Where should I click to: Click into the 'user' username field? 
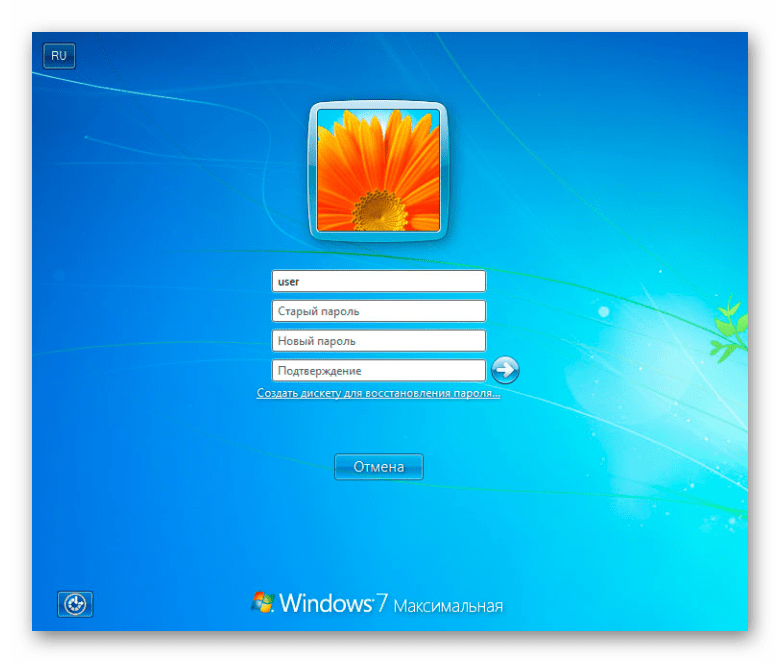tap(378, 281)
